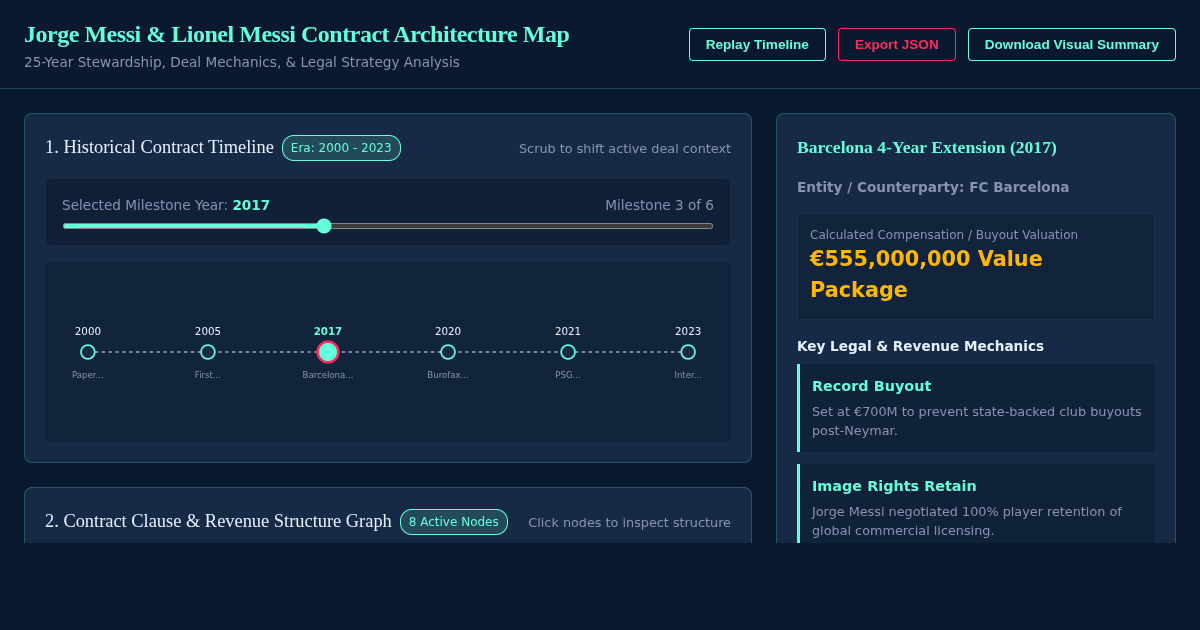Click 'Scrub to shift active deal context' text
Image resolution: width=1200 pixels, height=630 pixels.
[625, 148]
